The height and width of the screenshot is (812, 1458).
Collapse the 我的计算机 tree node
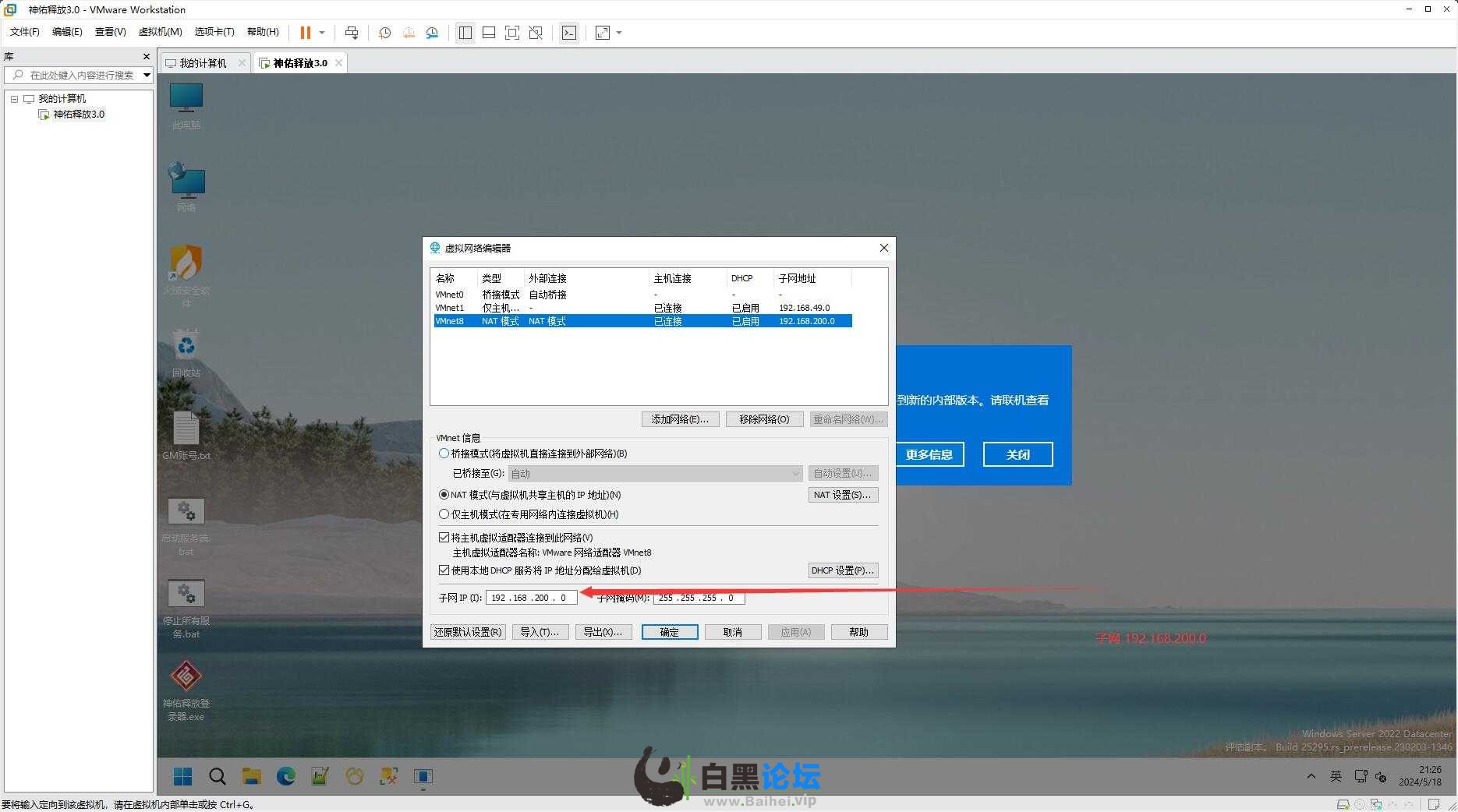pos(14,99)
